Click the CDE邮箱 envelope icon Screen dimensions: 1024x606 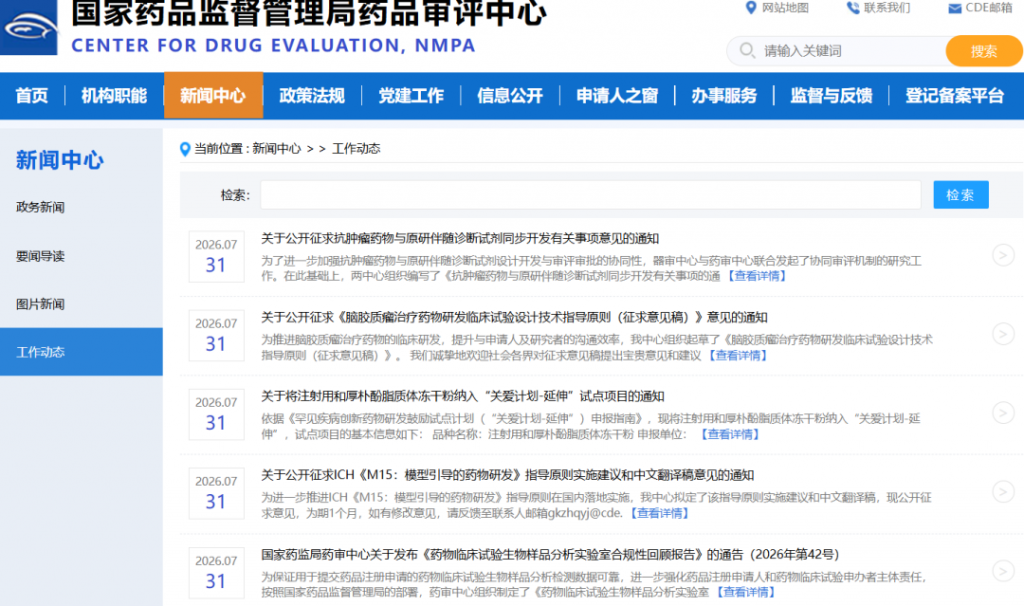point(954,8)
